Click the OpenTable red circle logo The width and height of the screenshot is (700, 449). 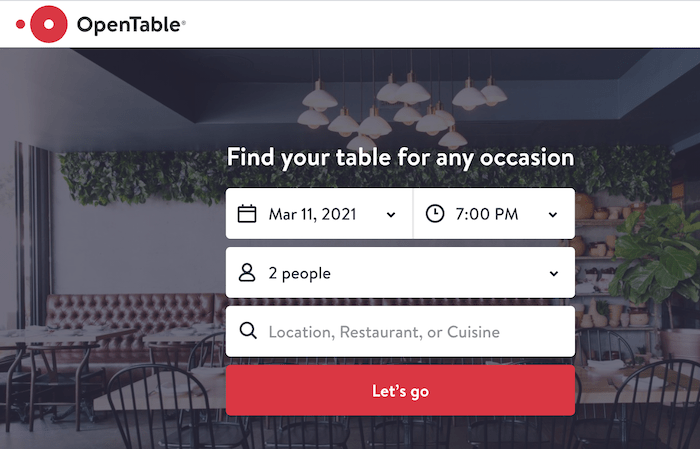[x=48, y=24]
